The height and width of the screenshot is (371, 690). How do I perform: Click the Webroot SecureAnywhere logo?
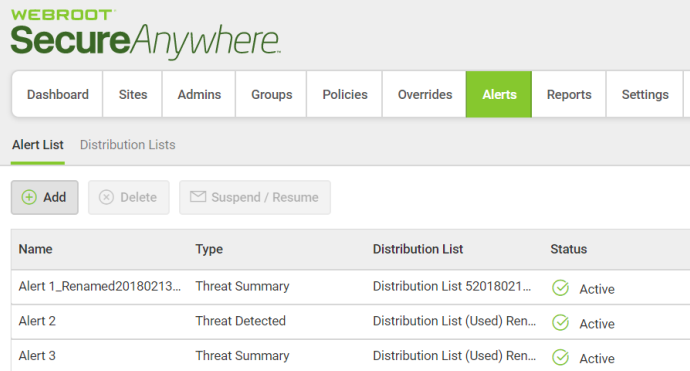[145, 34]
